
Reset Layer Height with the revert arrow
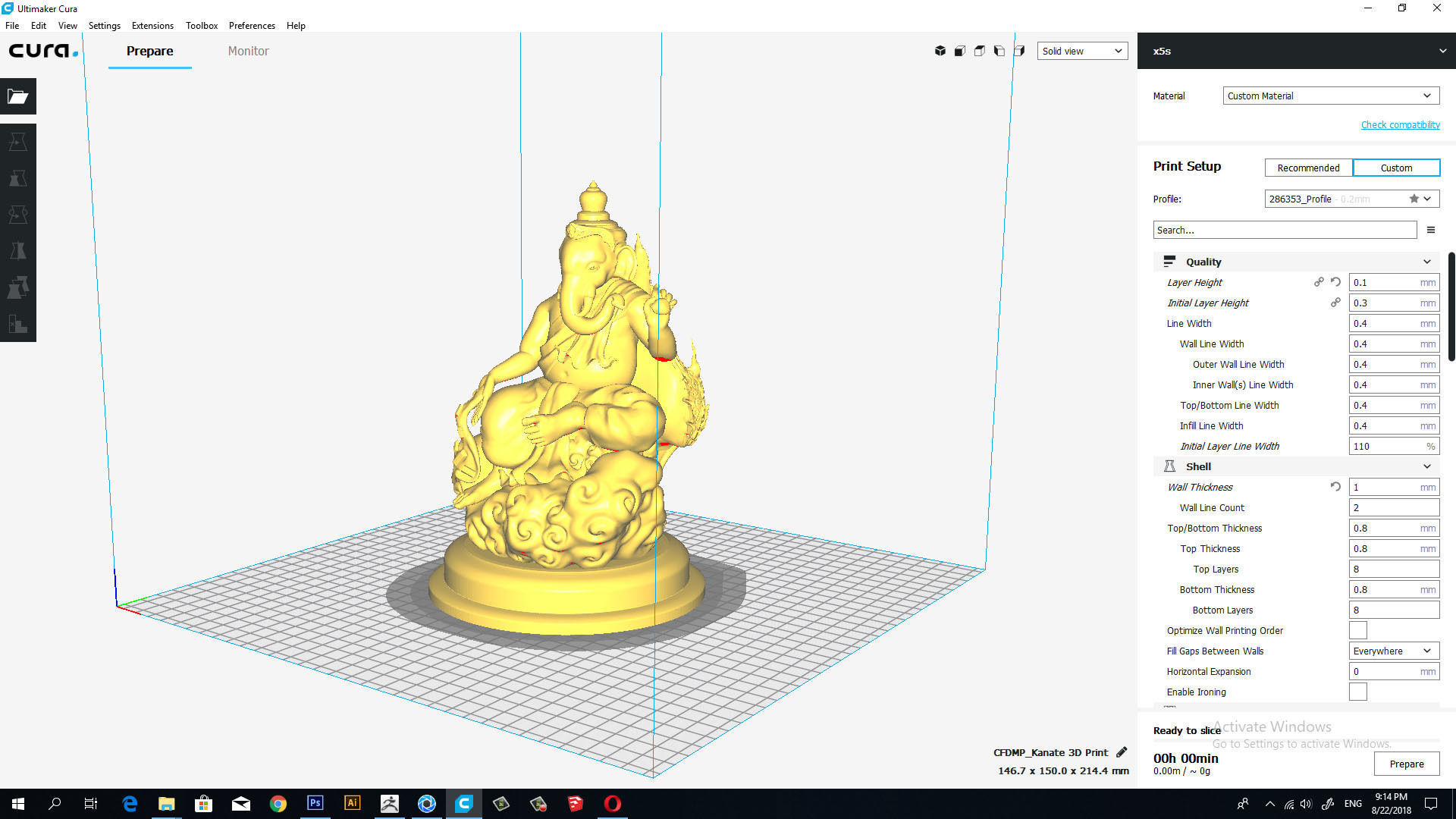pyautogui.click(x=1335, y=282)
